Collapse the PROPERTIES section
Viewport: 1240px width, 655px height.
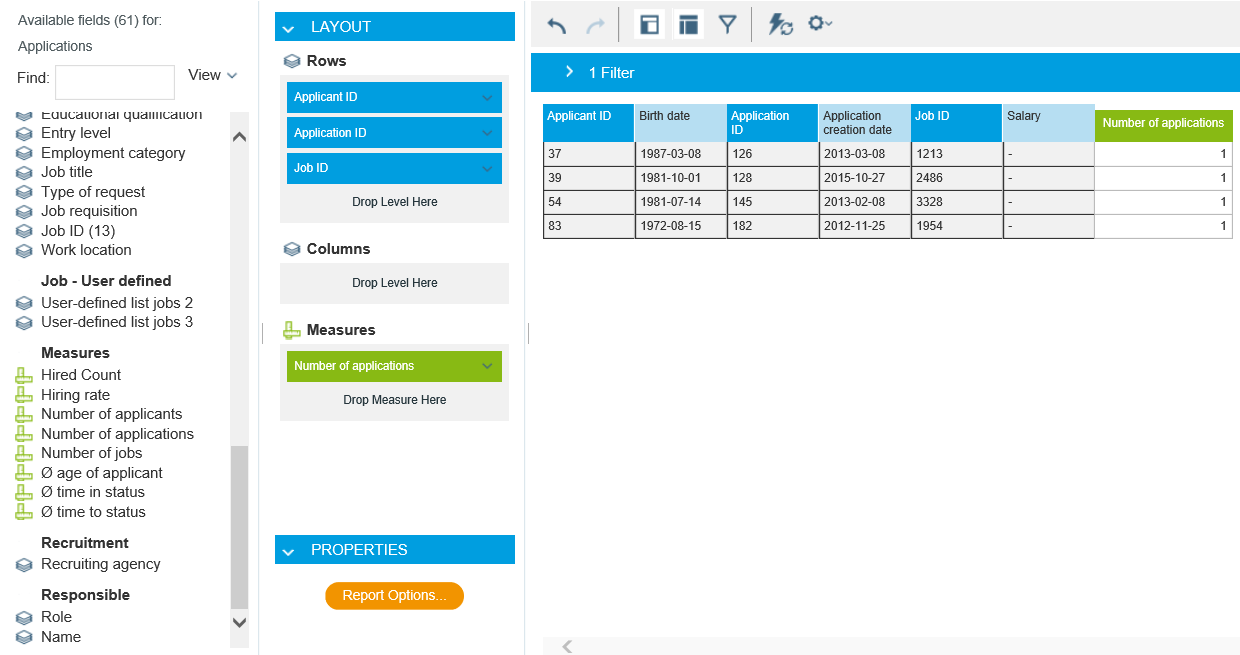click(288, 551)
